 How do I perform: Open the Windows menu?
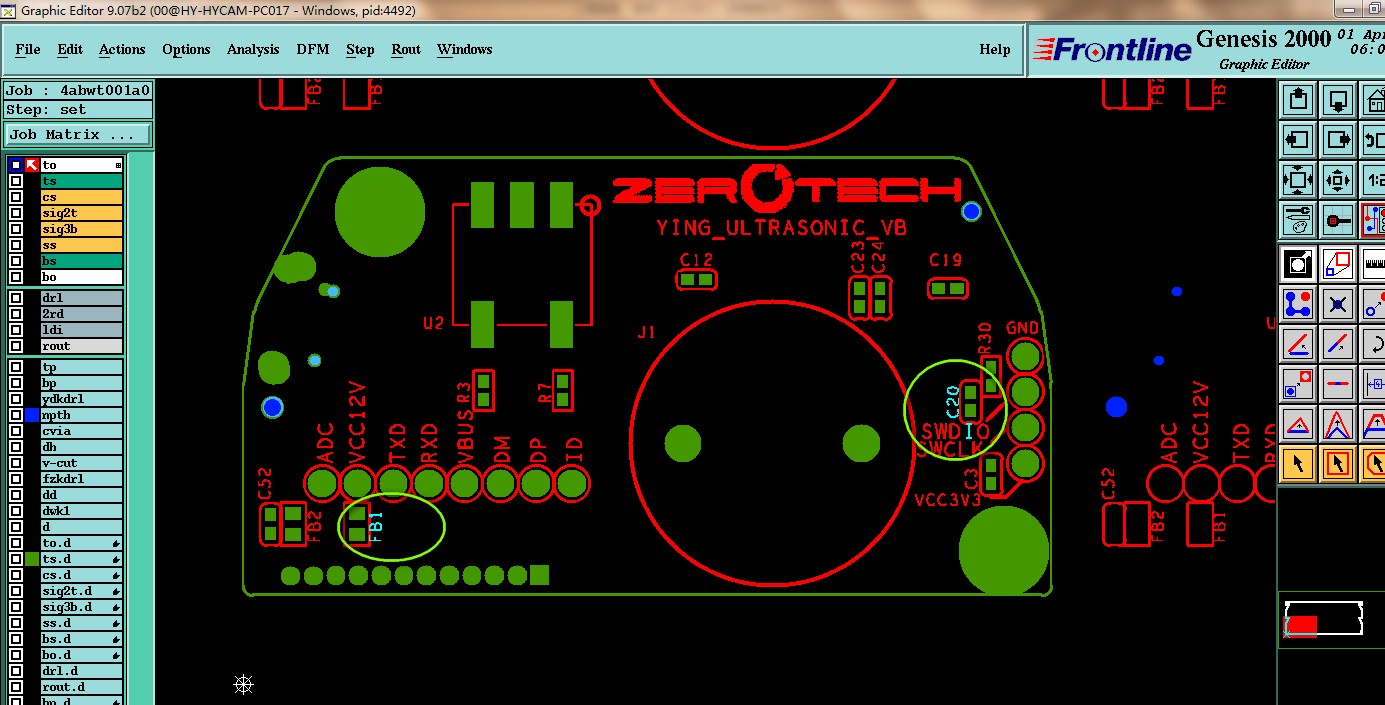pos(464,49)
